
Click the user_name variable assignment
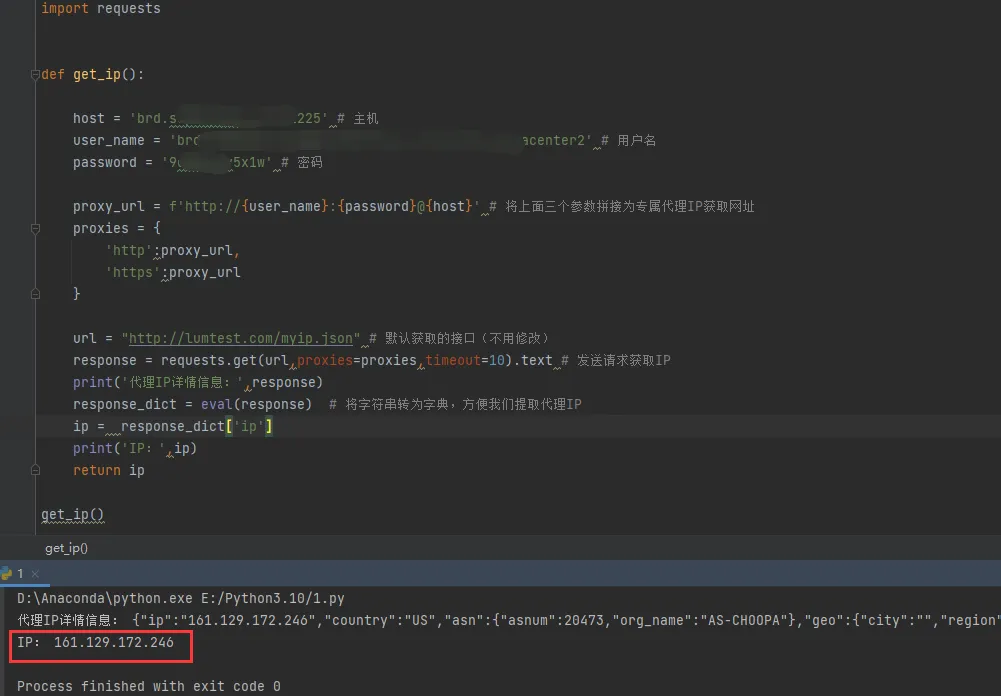point(332,140)
